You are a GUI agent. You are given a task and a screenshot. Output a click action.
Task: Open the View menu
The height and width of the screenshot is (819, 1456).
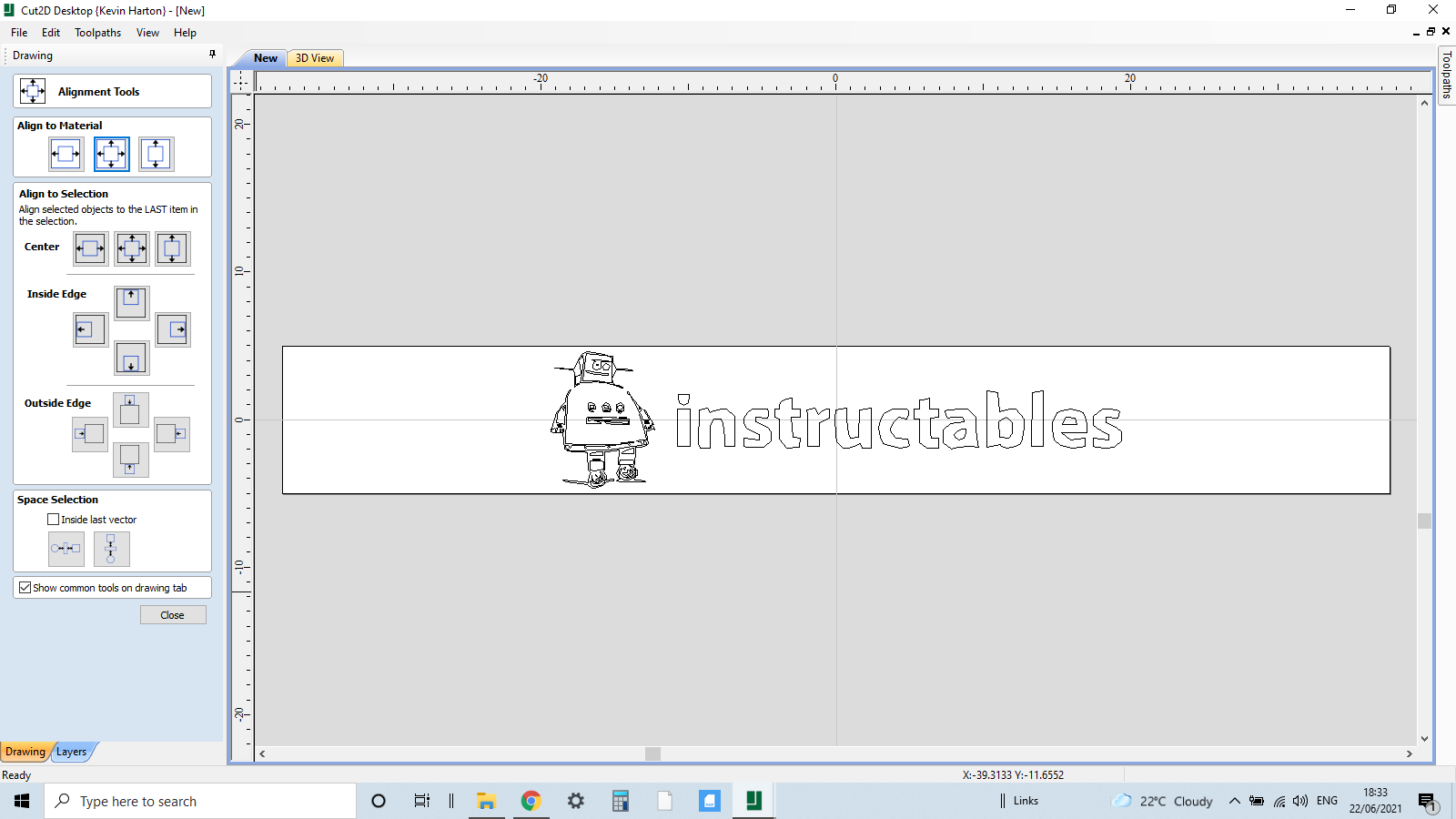[147, 33]
